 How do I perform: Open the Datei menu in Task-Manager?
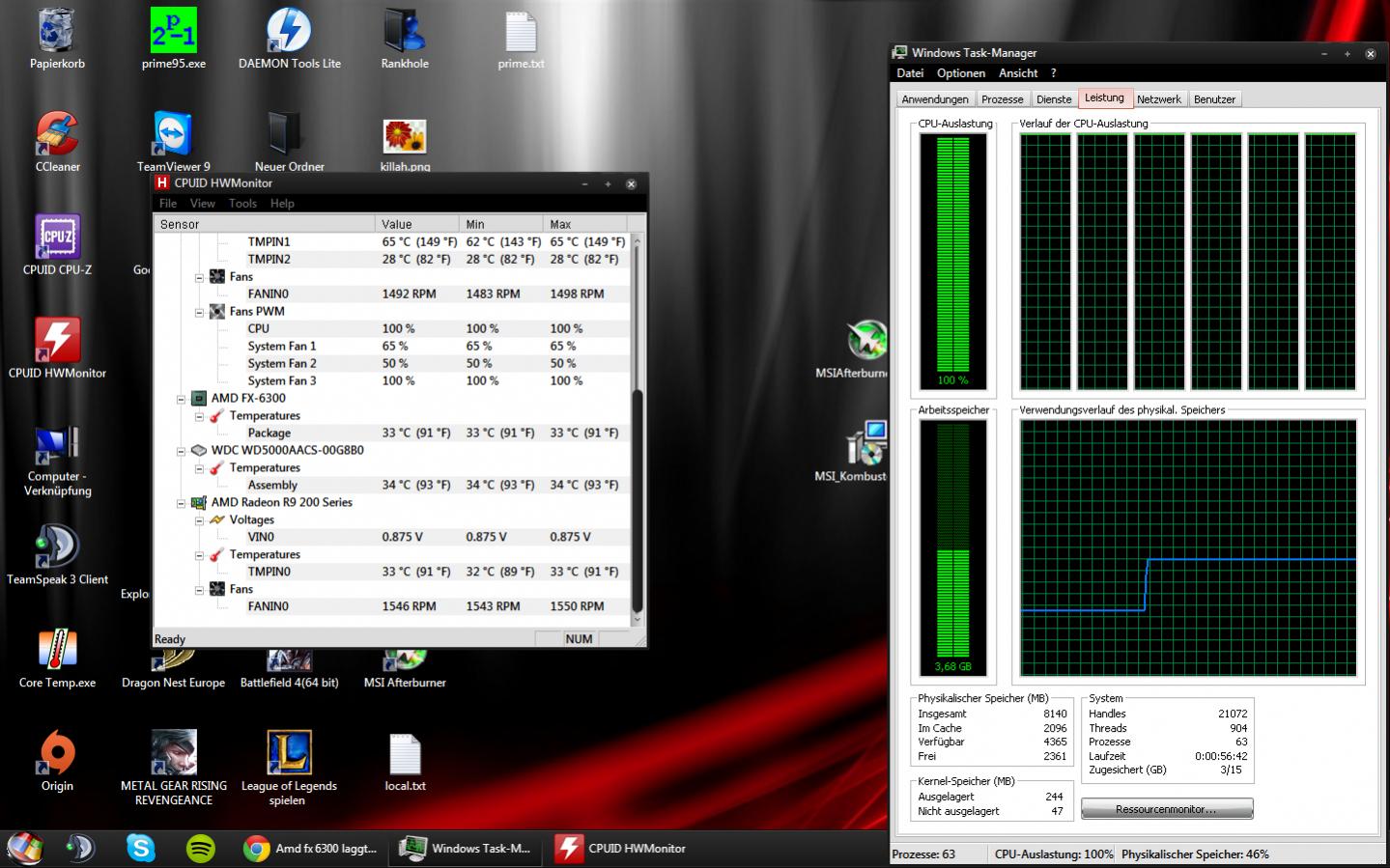[x=910, y=73]
